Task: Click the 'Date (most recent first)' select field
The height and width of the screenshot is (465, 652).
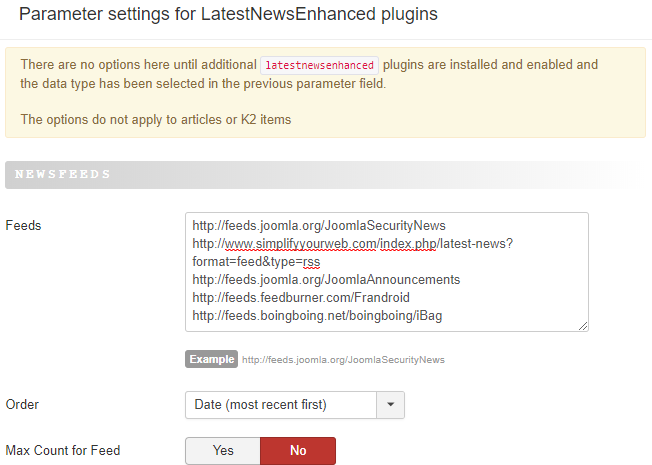Action: (x=280, y=405)
